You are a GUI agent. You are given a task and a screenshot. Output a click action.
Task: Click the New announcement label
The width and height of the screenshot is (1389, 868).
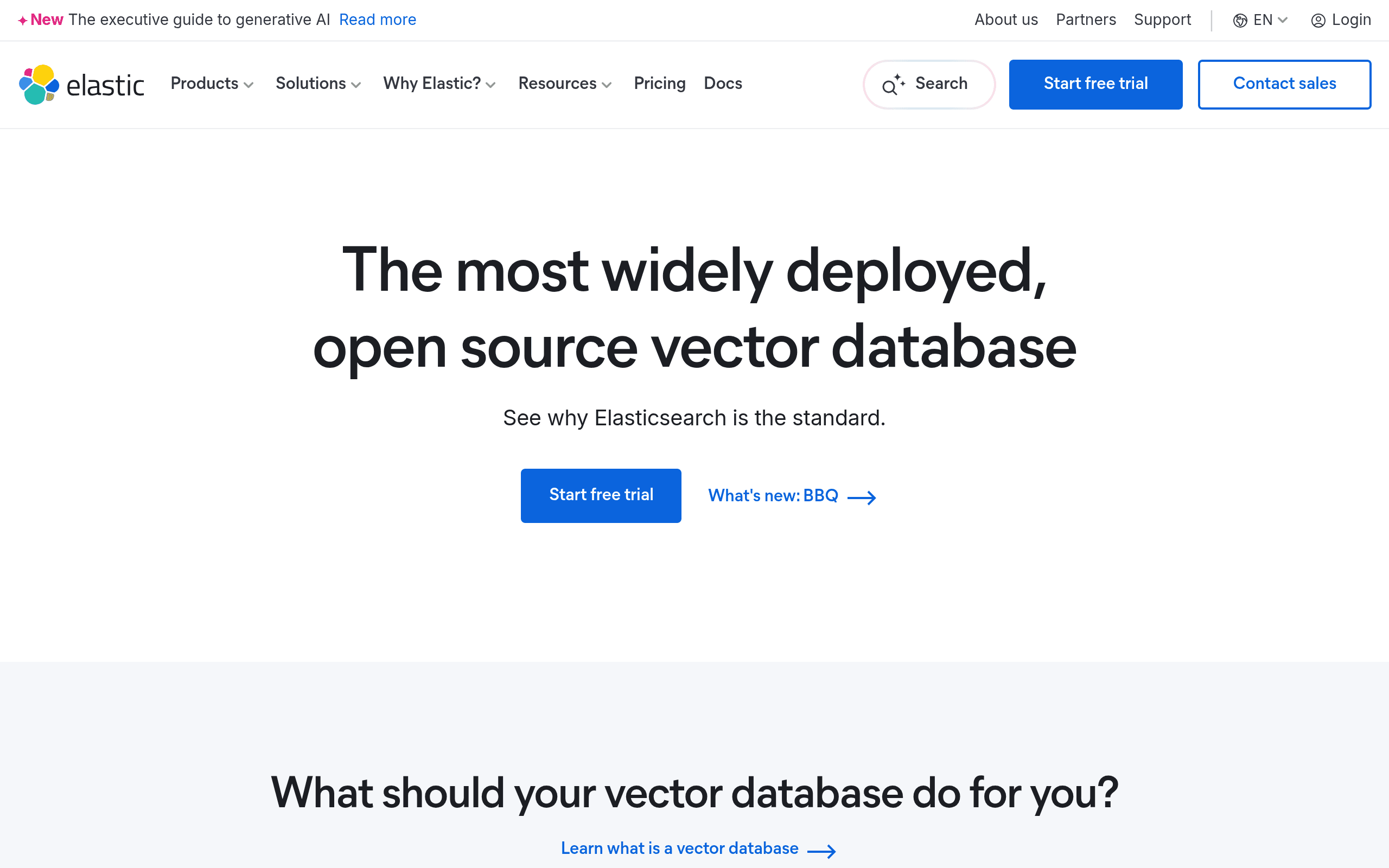pos(47,20)
